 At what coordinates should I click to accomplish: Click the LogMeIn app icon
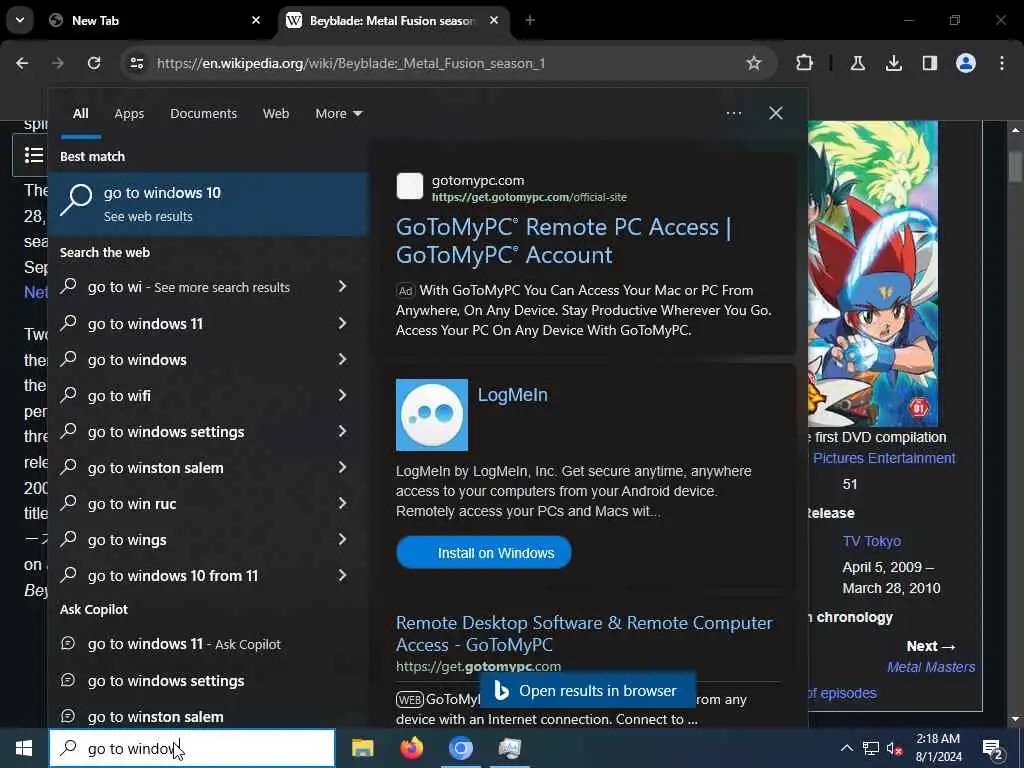click(x=432, y=415)
